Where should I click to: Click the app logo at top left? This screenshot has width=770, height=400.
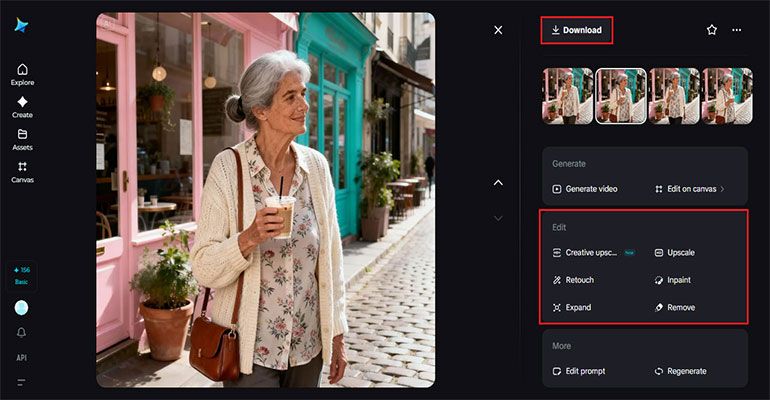(x=22, y=26)
